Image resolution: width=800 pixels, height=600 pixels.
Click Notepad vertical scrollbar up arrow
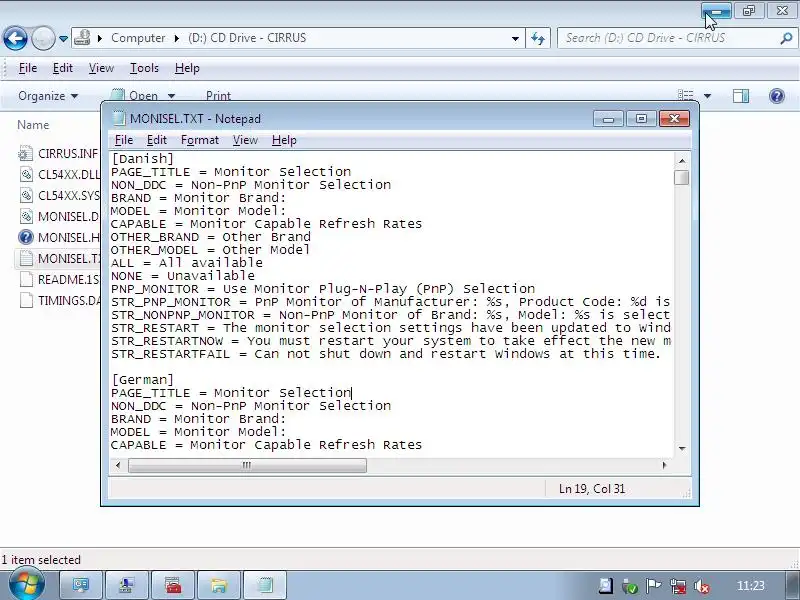pos(682,161)
